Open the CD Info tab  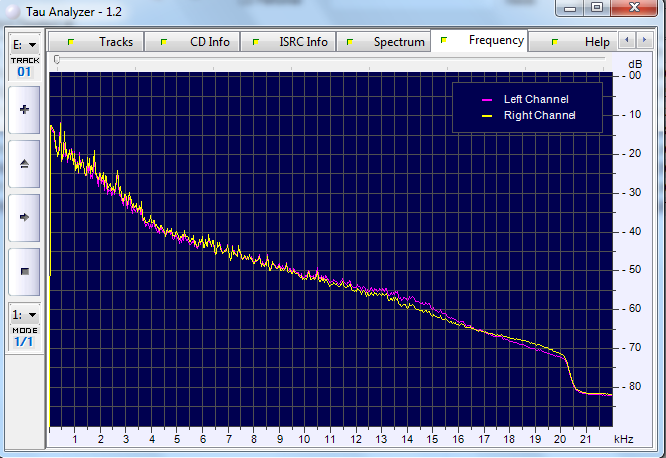[192, 42]
